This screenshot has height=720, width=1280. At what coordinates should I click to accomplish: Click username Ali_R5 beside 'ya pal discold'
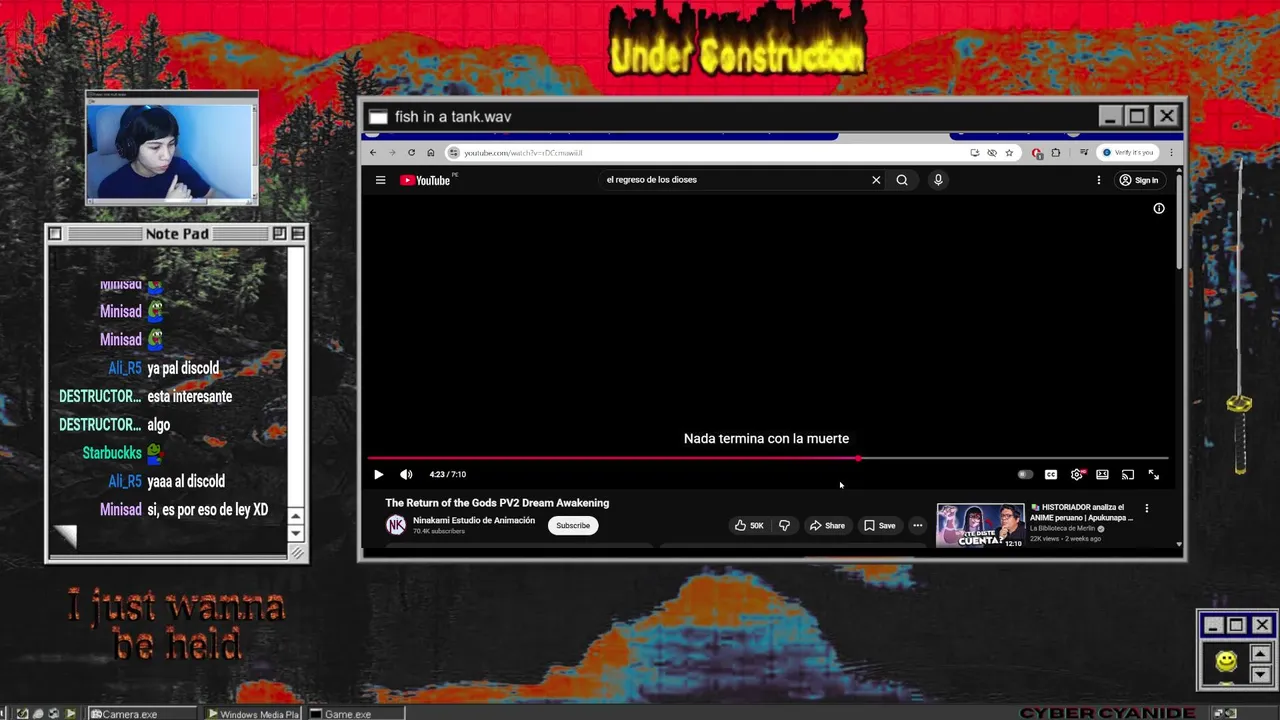click(x=125, y=368)
